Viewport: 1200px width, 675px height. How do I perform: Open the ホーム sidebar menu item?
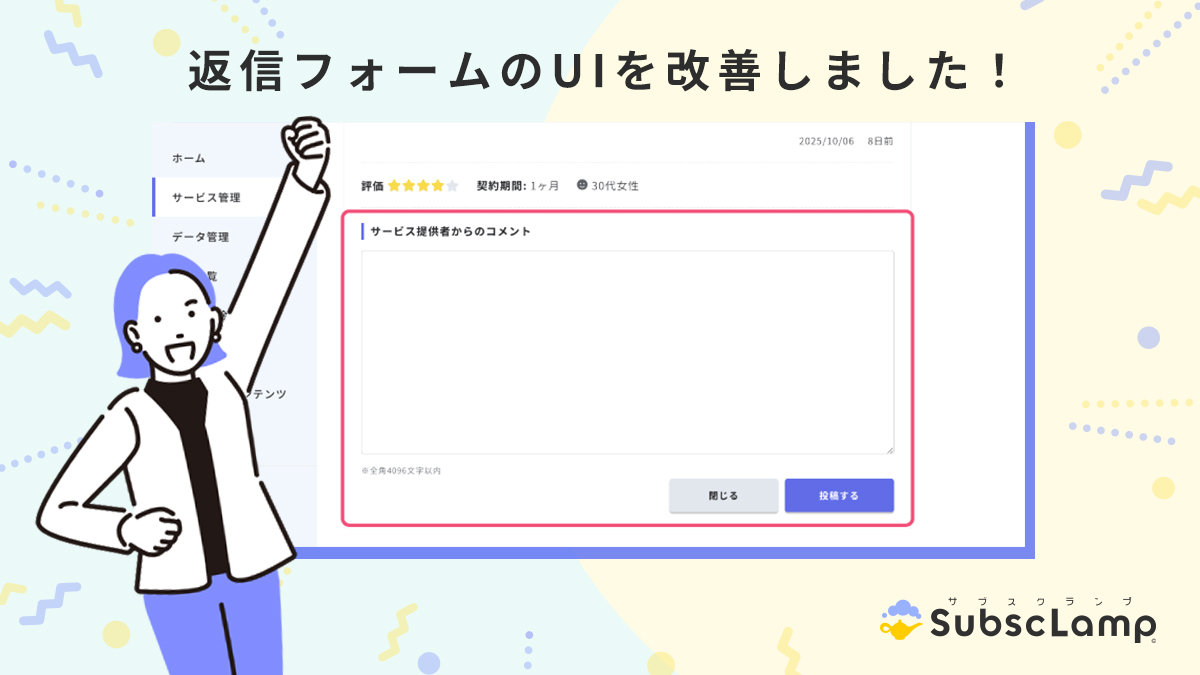pyautogui.click(x=188, y=158)
